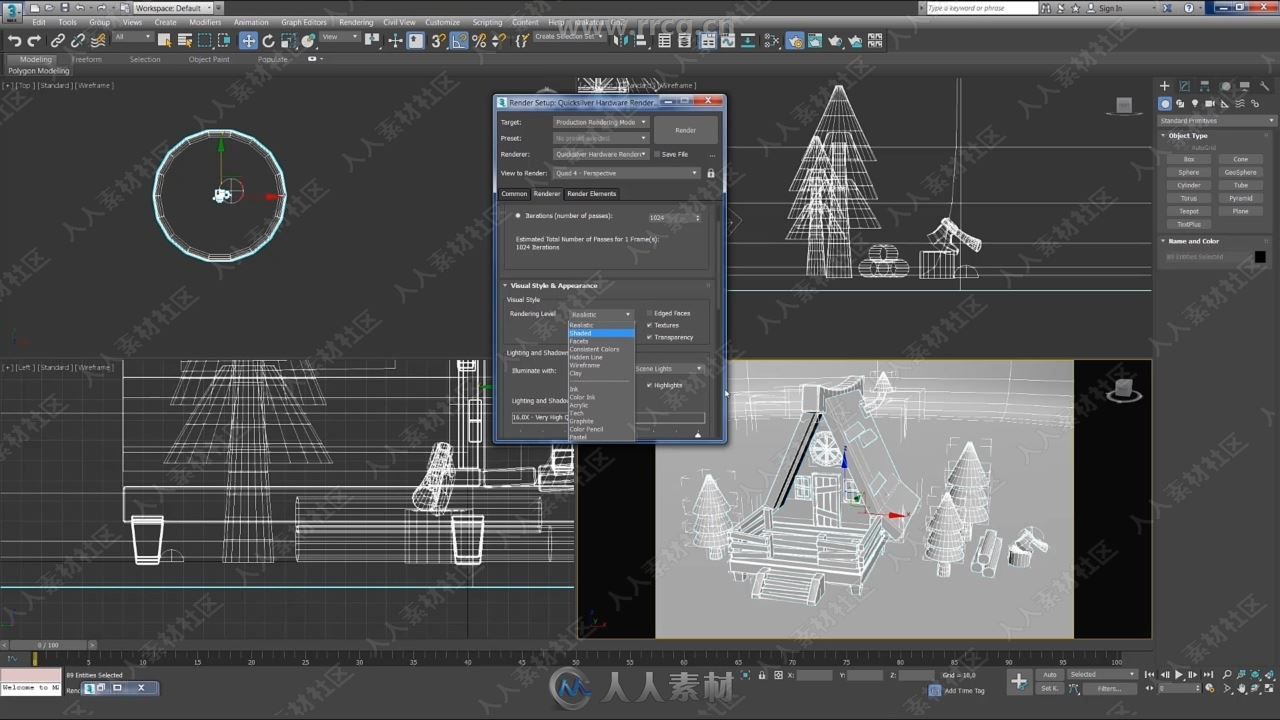Click the Render button
Viewport: 1280px width, 720px height.
pos(685,130)
